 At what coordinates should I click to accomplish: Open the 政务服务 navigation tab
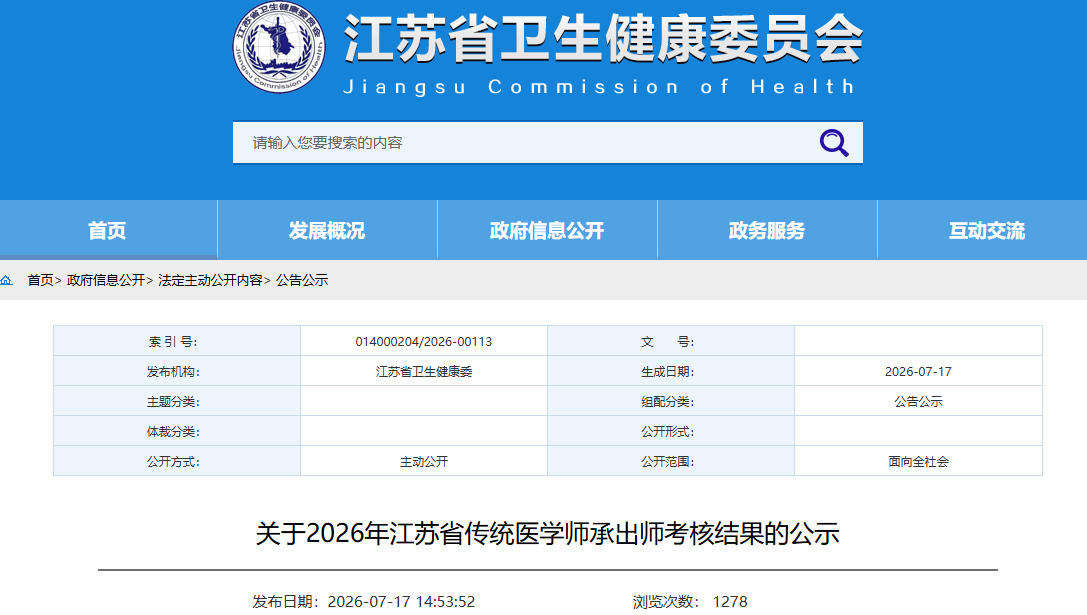(767, 230)
